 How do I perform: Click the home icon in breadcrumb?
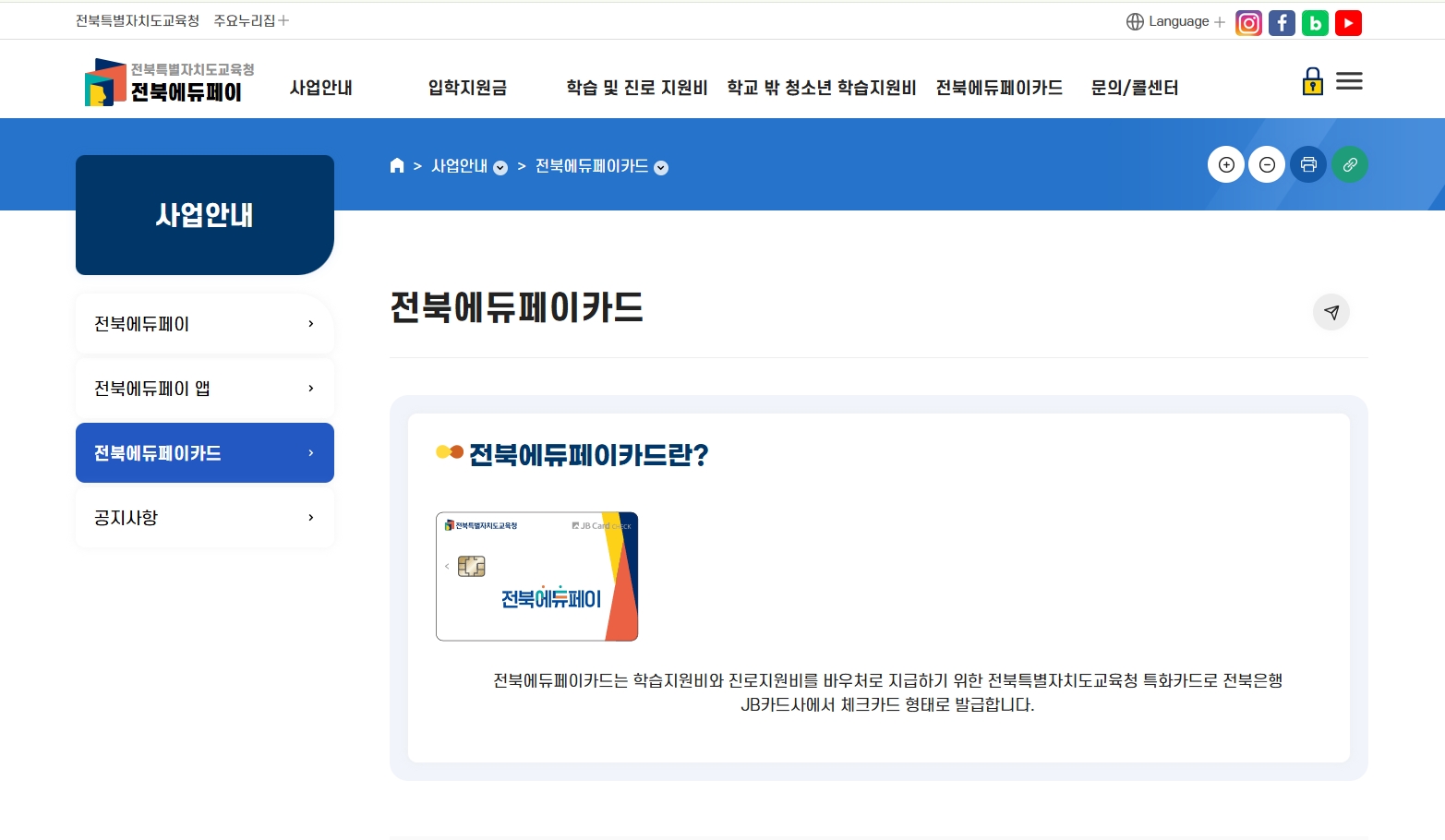397,165
